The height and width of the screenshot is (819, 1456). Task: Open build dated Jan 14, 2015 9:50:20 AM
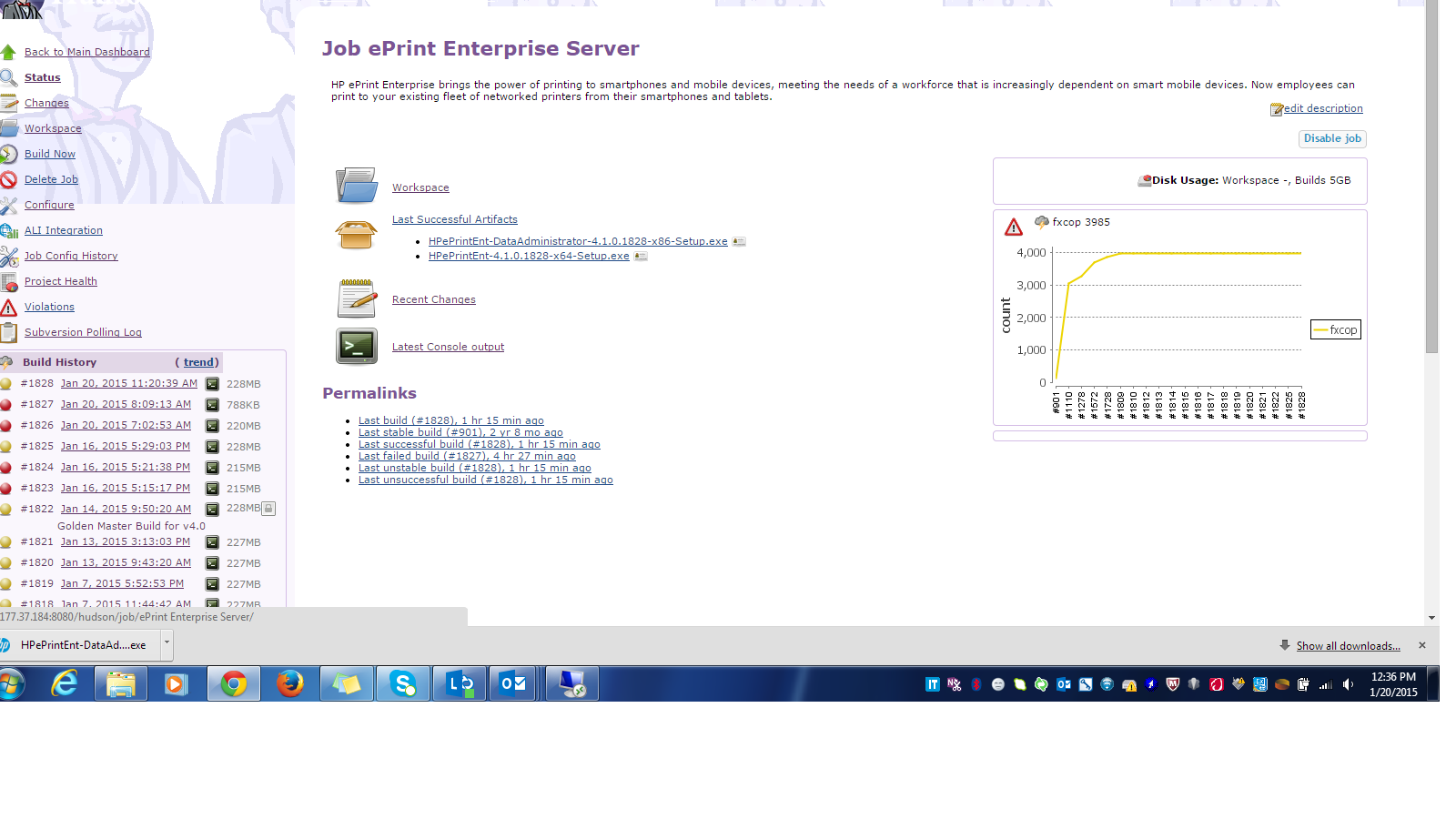(x=126, y=509)
